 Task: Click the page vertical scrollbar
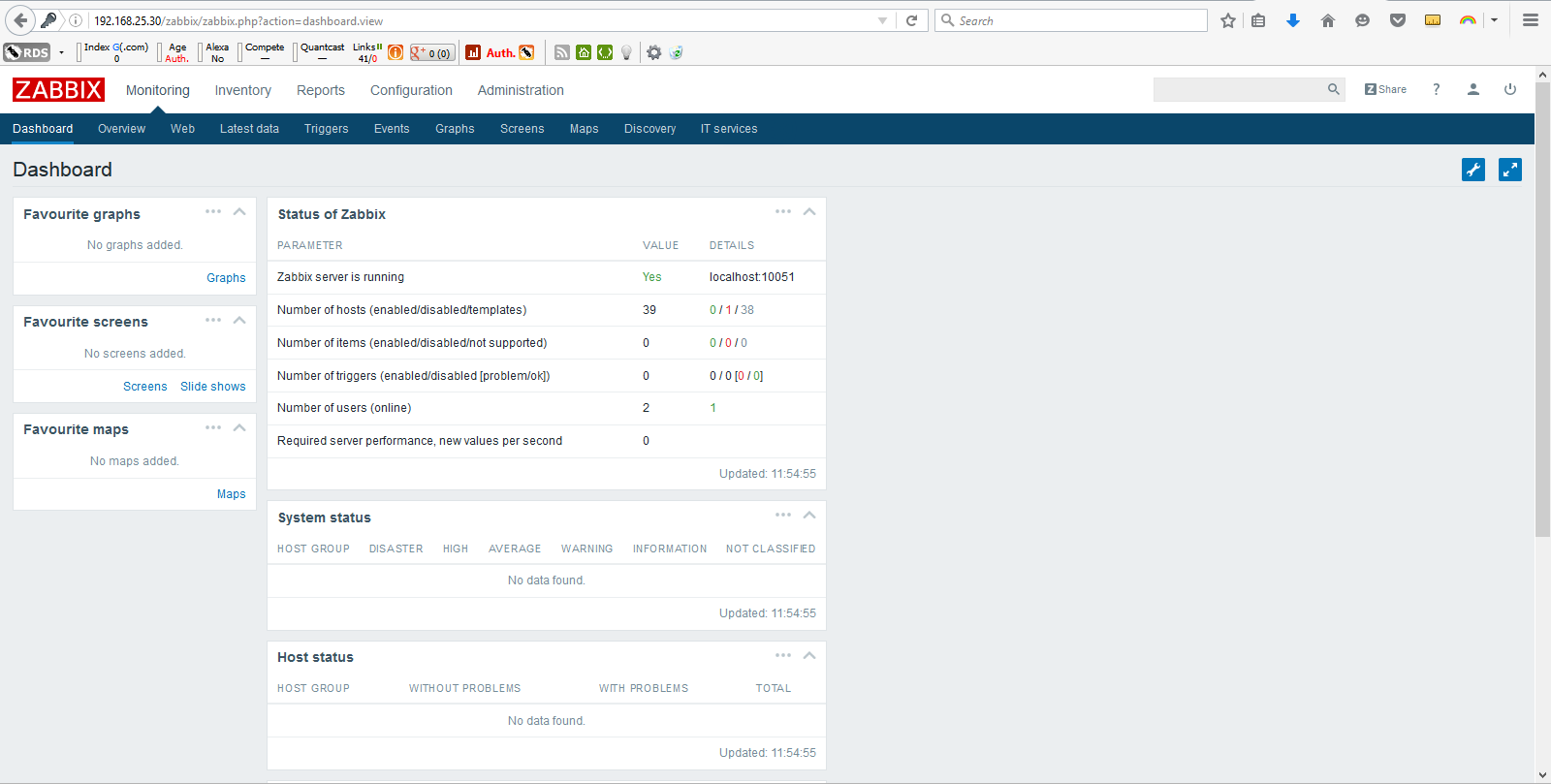pyautogui.click(x=1542, y=310)
